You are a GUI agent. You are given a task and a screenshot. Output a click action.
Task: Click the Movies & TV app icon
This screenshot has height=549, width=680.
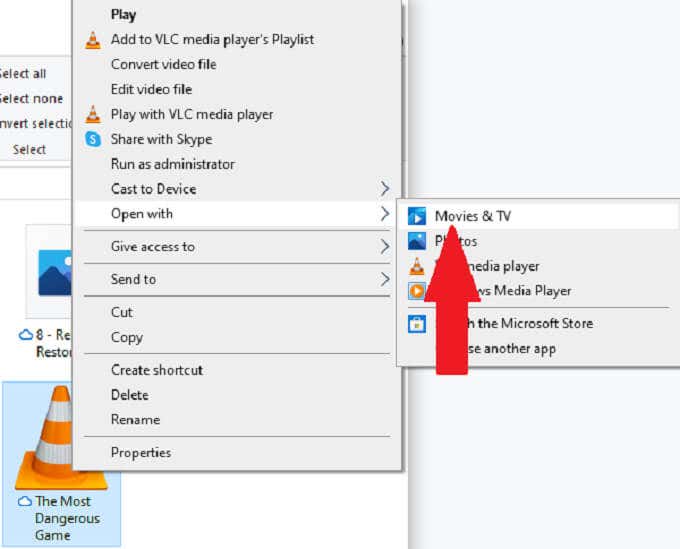417,216
